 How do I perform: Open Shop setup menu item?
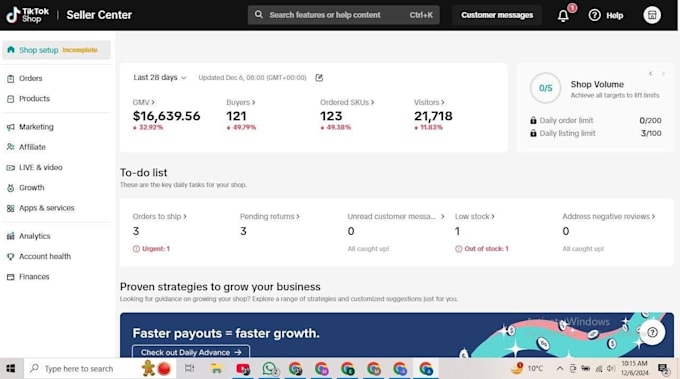tap(56, 50)
